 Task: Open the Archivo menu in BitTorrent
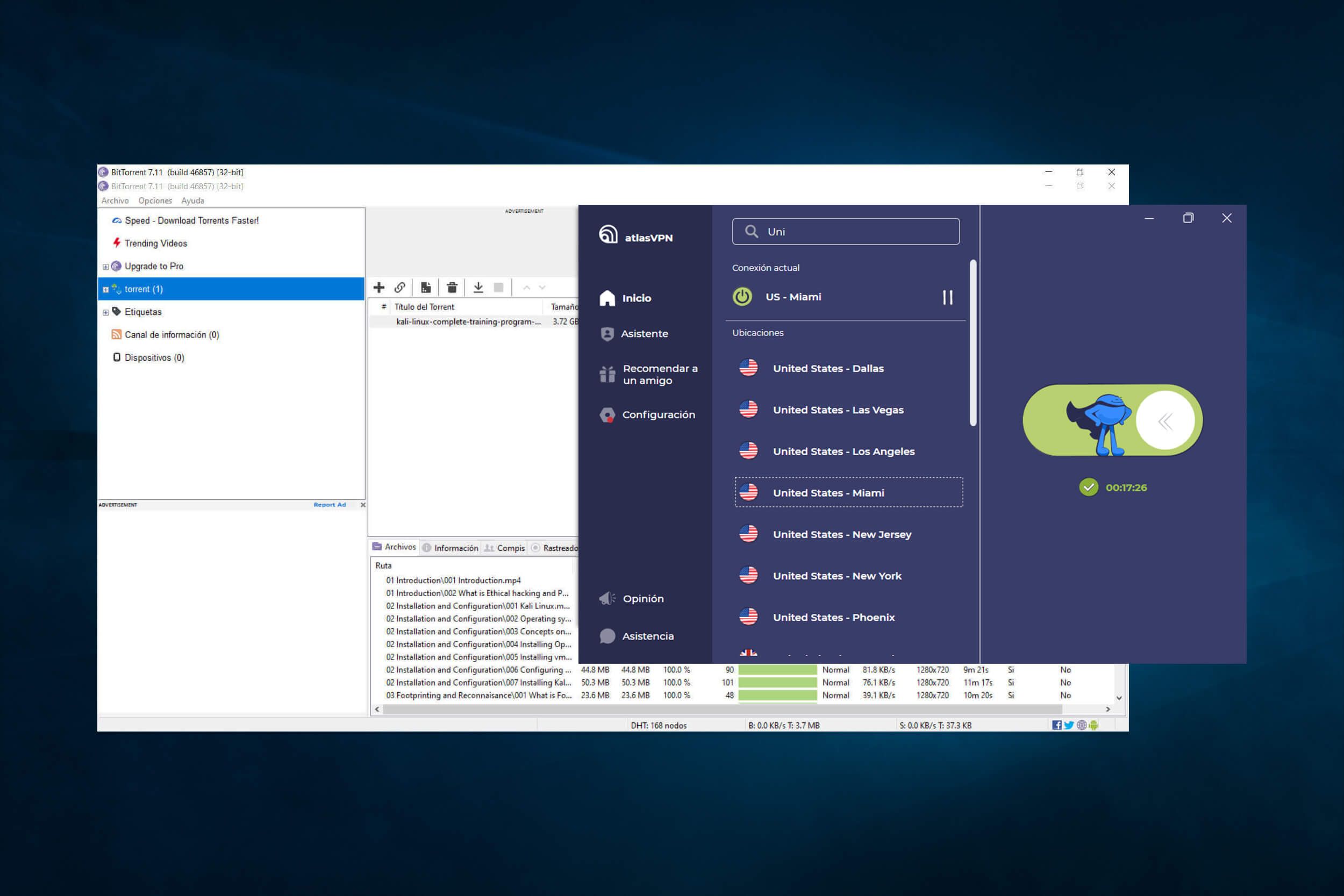115,200
